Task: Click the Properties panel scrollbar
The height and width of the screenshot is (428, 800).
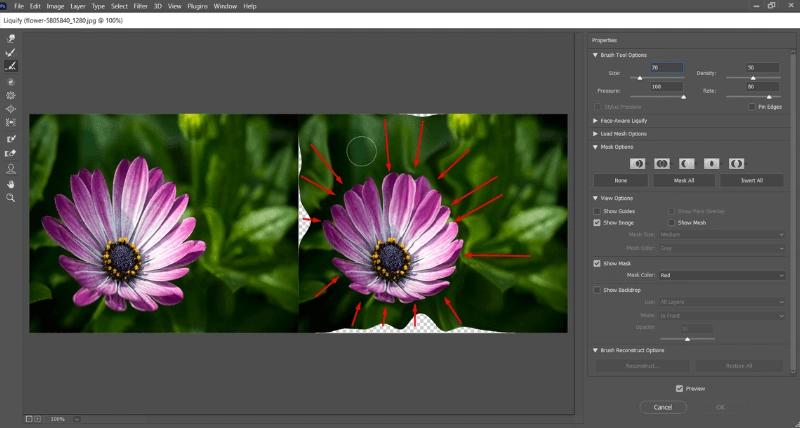Action: click(x=793, y=212)
